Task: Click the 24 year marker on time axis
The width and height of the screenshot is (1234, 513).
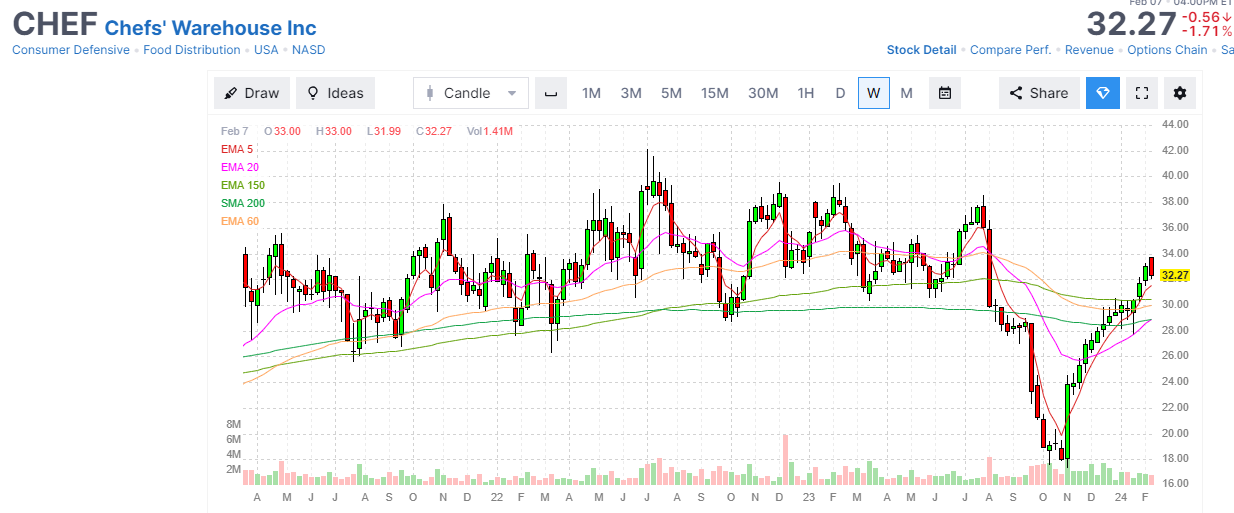Action: tap(1120, 498)
